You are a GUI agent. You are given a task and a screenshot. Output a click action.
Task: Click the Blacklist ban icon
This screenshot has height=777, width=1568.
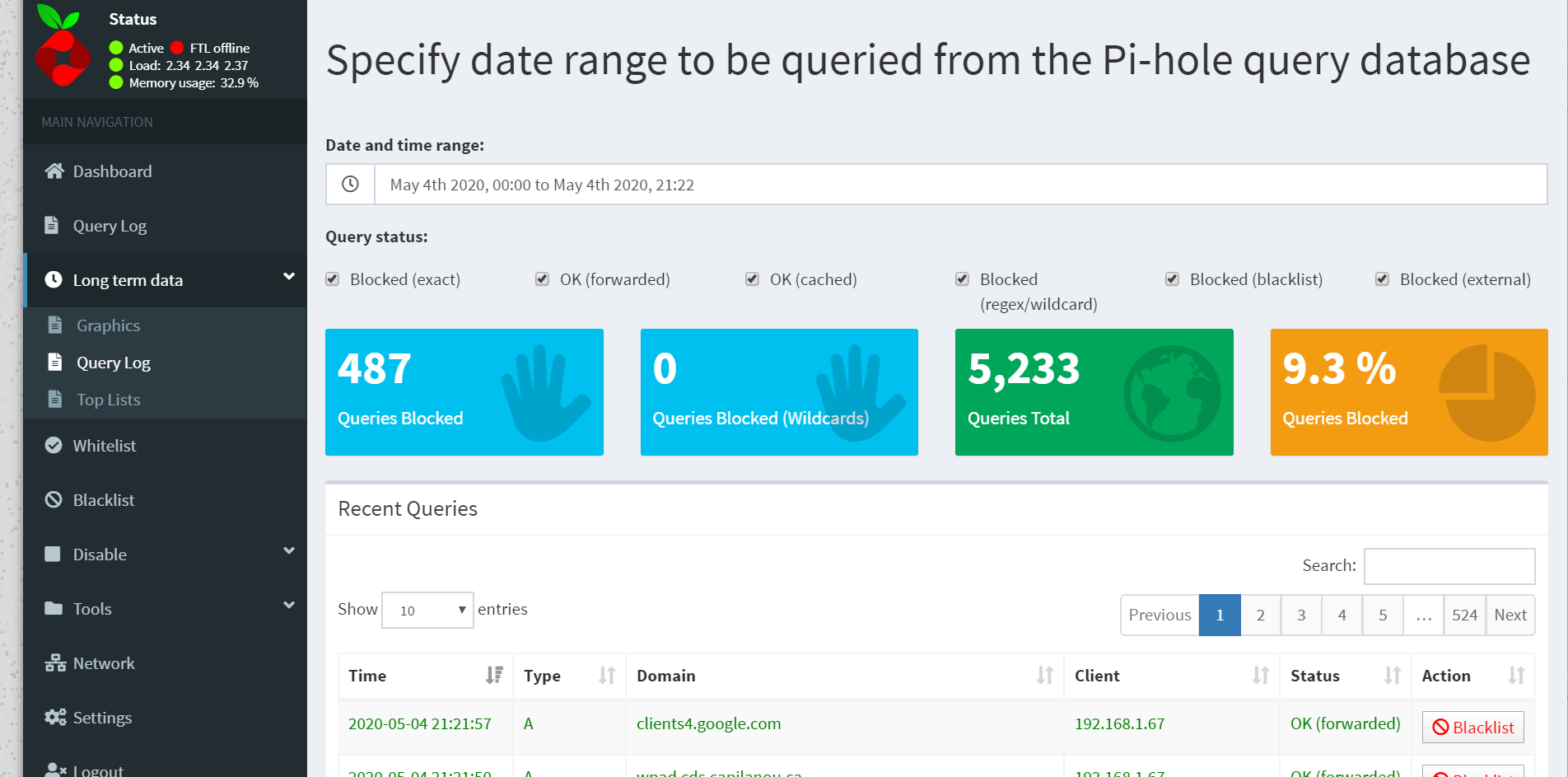(x=54, y=498)
